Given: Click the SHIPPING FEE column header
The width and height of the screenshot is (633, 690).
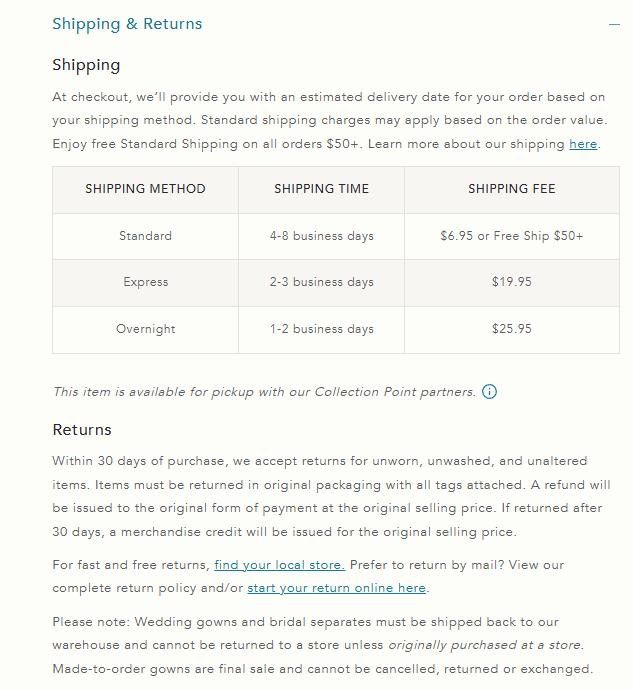Looking at the screenshot, I should click(511, 189).
